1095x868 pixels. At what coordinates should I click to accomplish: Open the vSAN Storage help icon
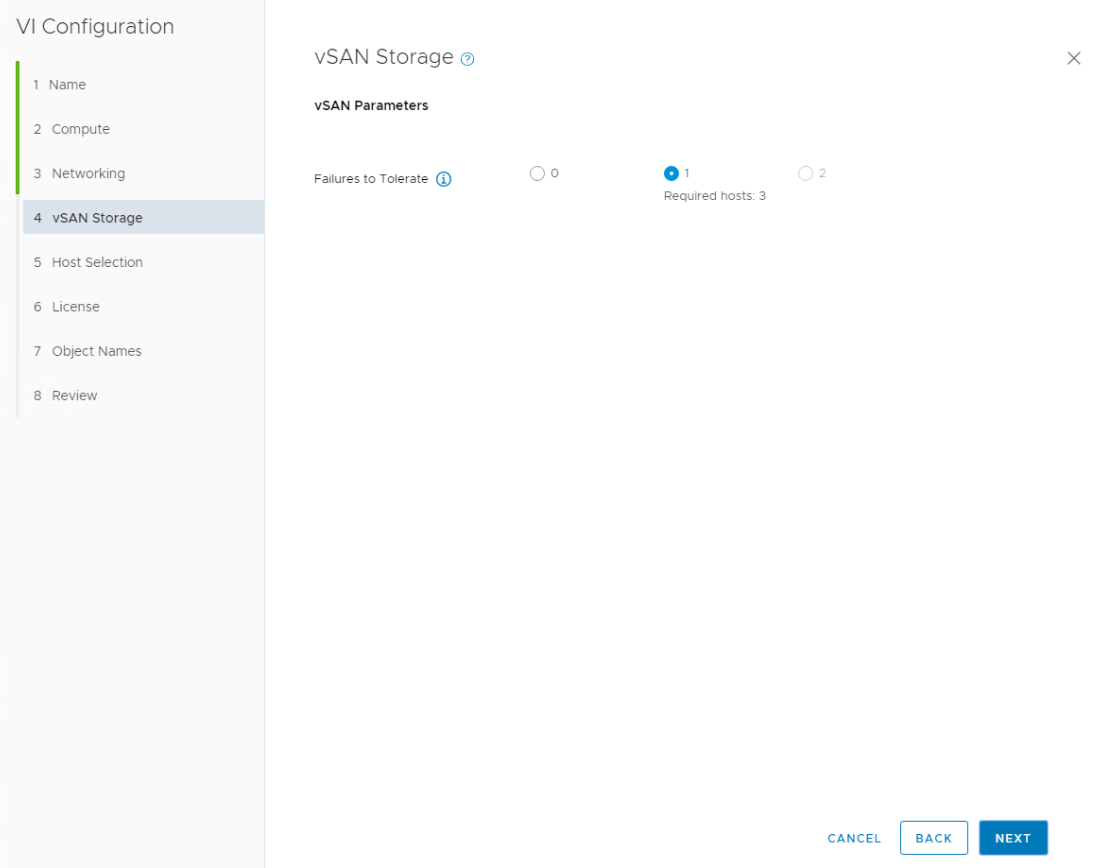(x=467, y=59)
